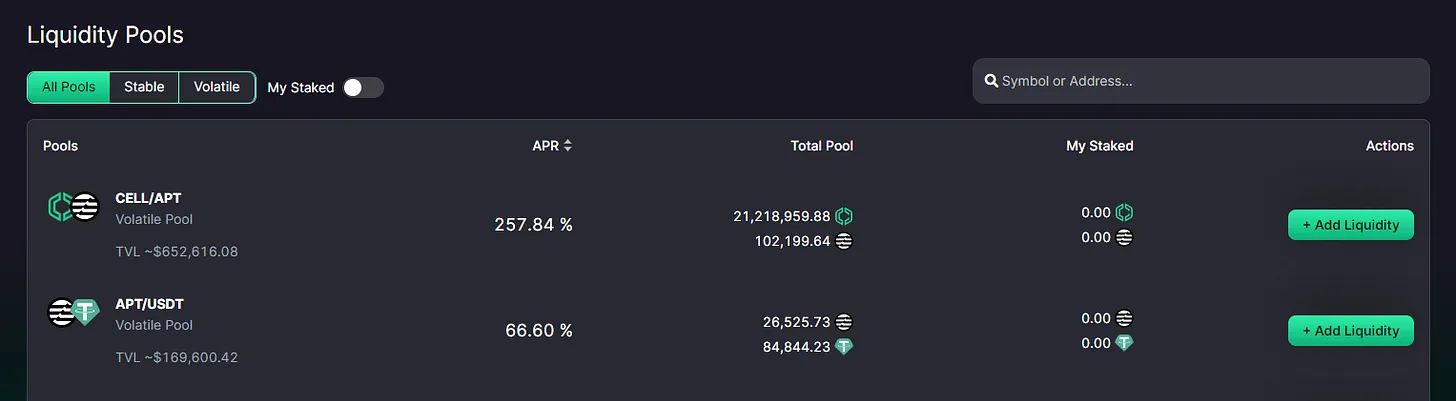Switch to the Stable pools tab
The image size is (1456, 401).
(x=144, y=87)
